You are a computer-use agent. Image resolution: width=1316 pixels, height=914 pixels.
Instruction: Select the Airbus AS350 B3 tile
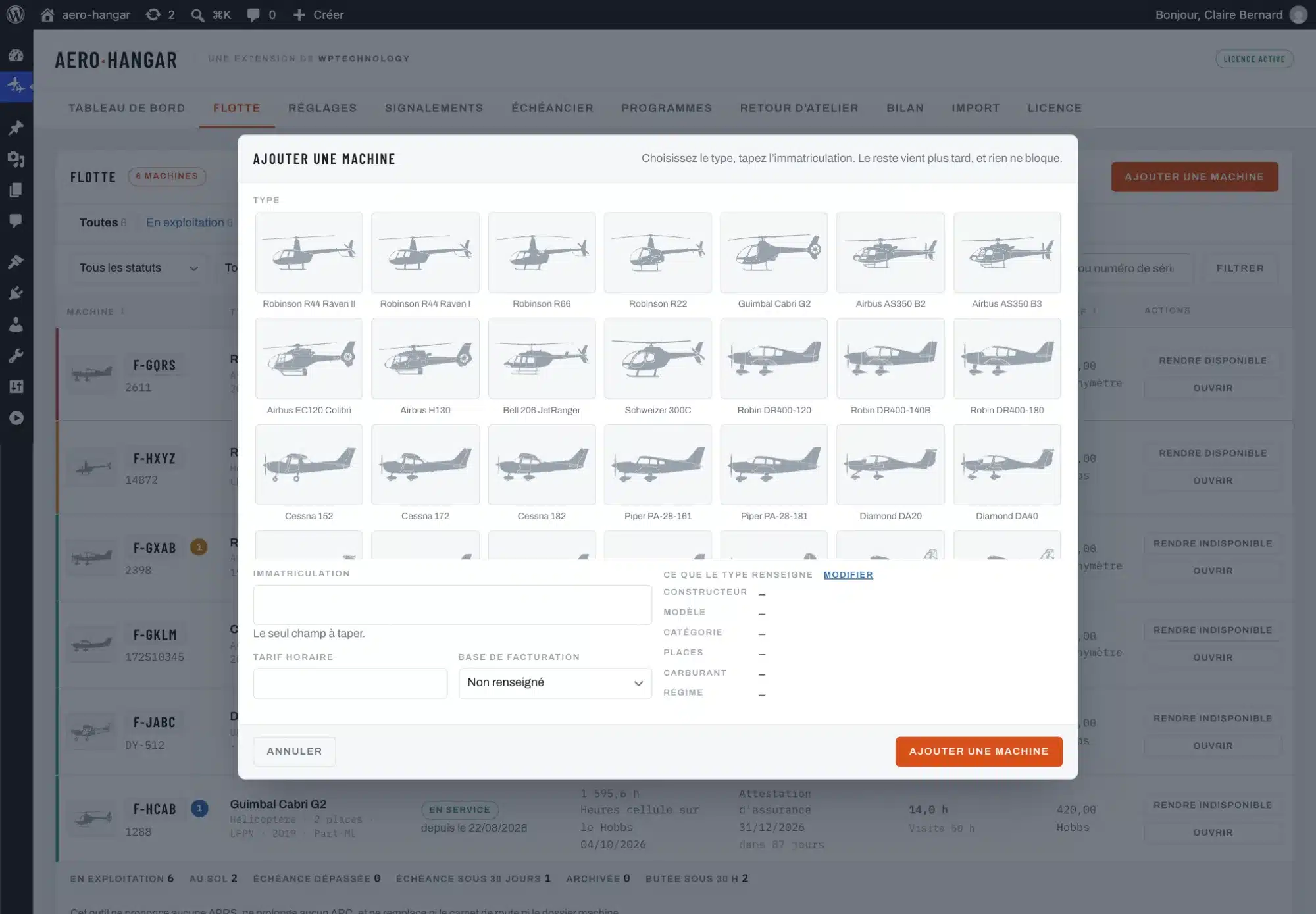click(x=1007, y=253)
